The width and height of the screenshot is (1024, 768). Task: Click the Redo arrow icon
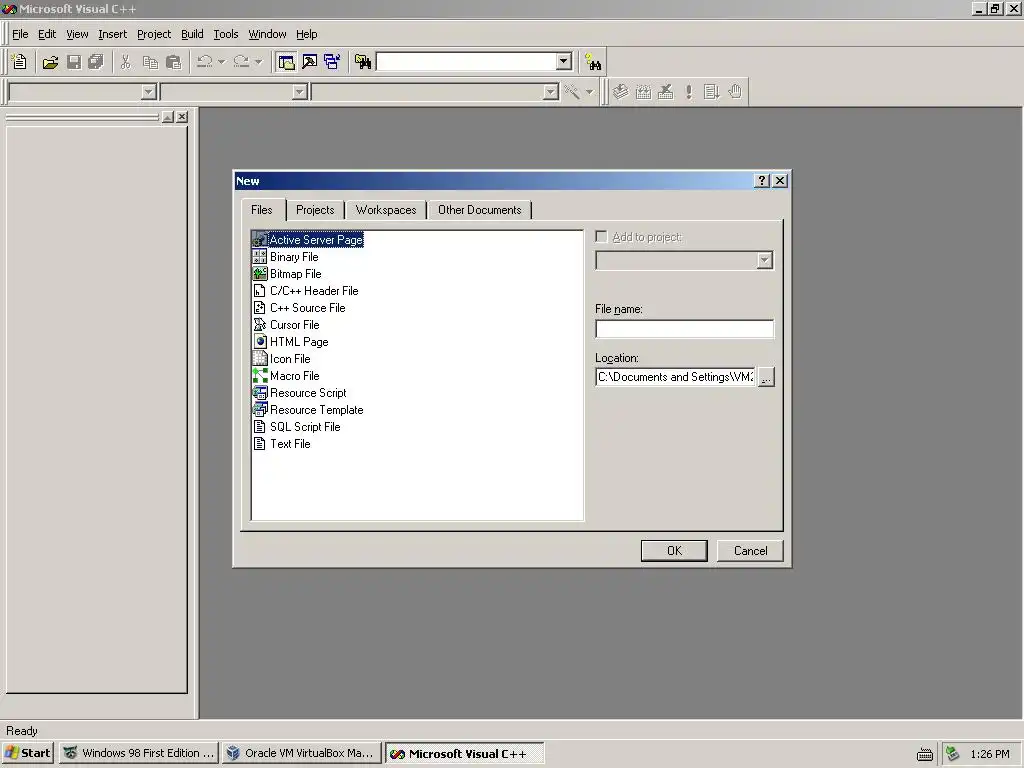click(241, 62)
